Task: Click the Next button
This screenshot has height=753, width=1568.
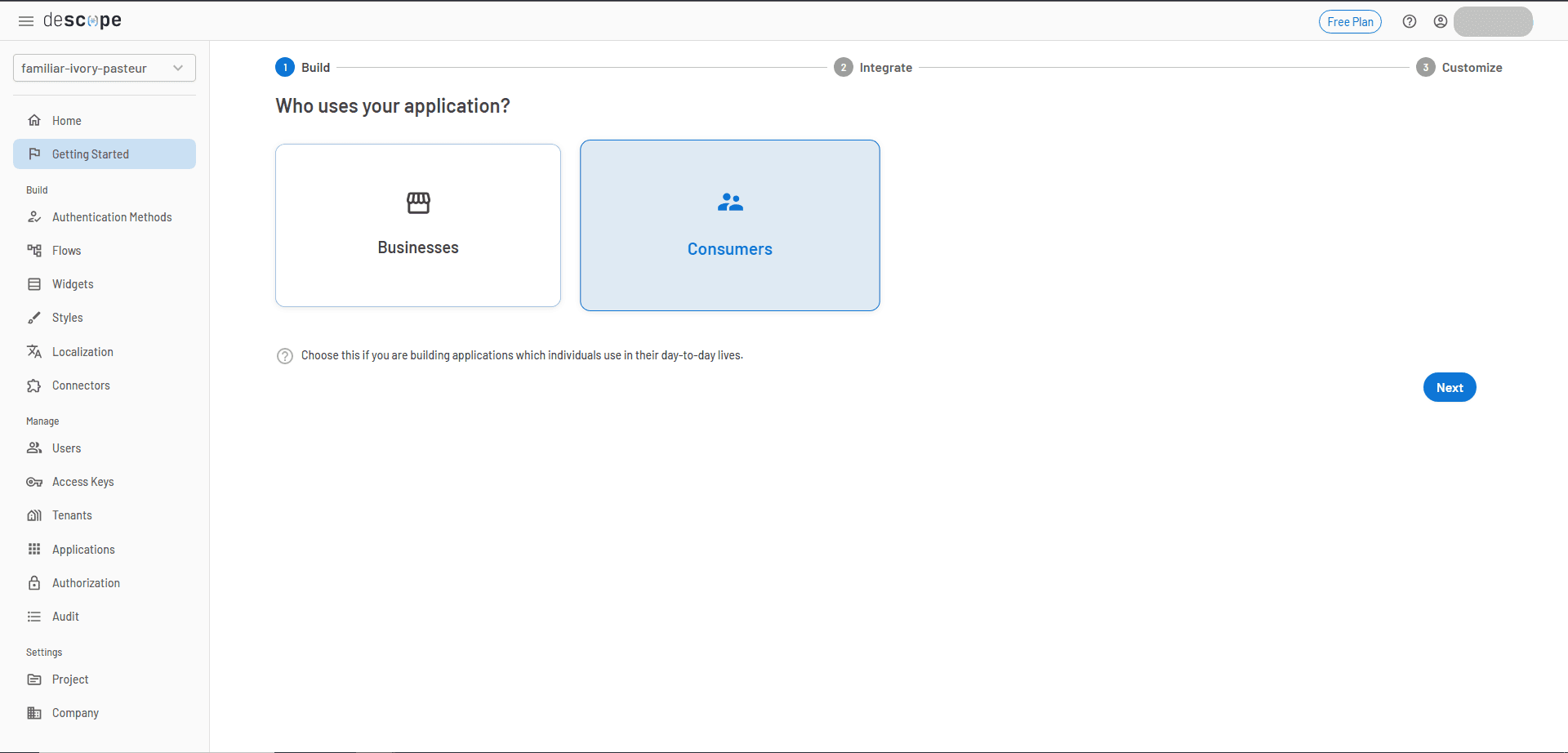Action: [1450, 387]
